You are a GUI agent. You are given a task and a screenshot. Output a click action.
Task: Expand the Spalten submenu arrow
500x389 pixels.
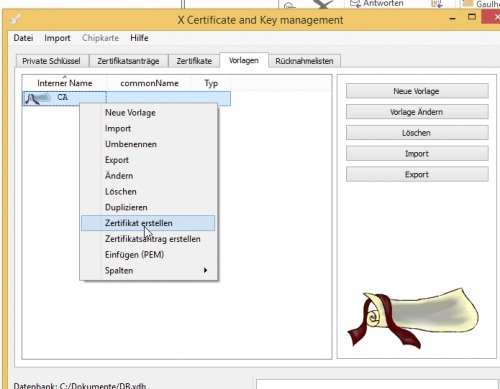(205, 270)
